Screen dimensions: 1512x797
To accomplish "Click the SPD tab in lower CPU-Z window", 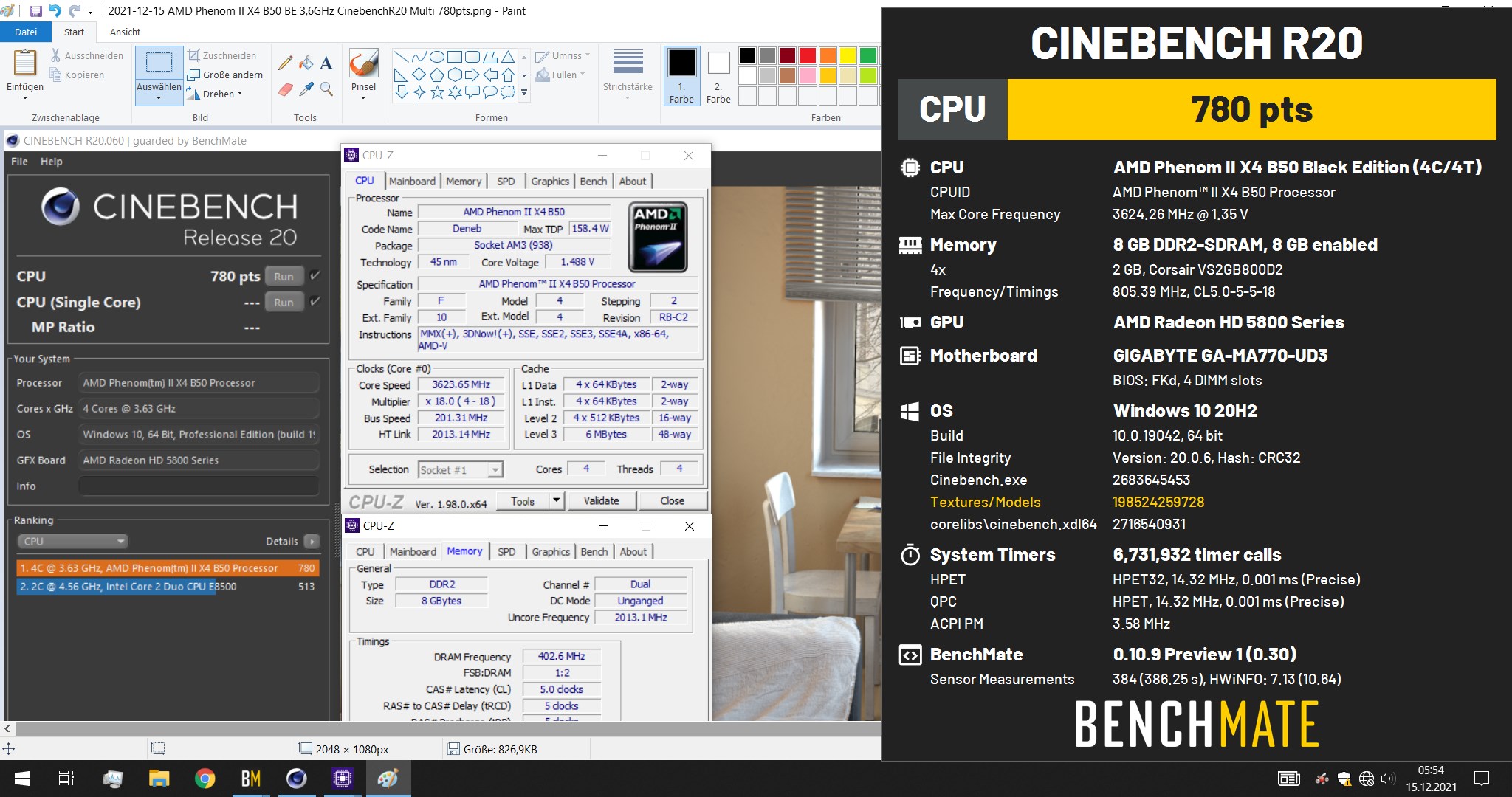I will (506, 551).
